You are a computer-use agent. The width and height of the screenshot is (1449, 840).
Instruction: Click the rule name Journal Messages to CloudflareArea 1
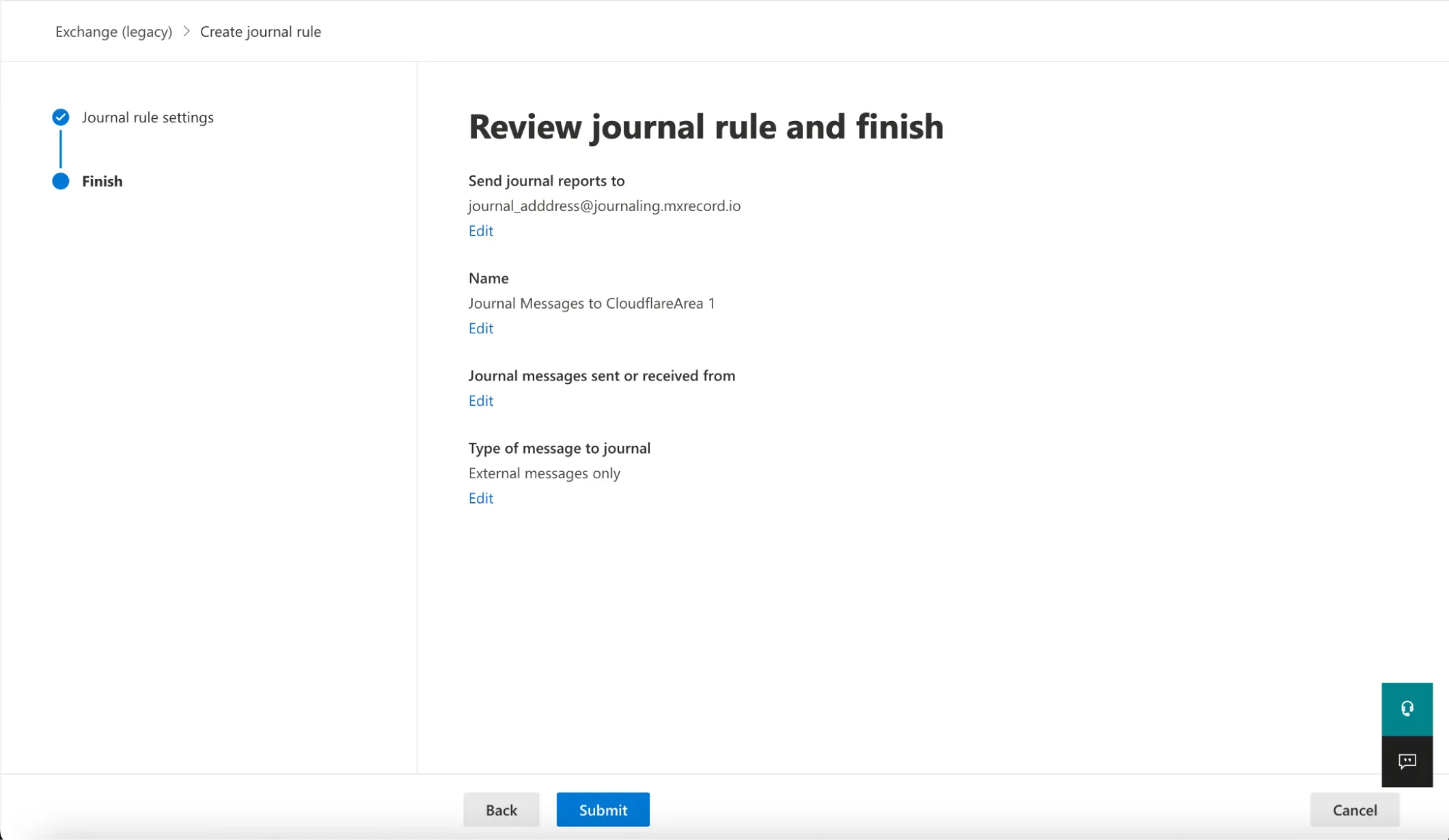591,303
